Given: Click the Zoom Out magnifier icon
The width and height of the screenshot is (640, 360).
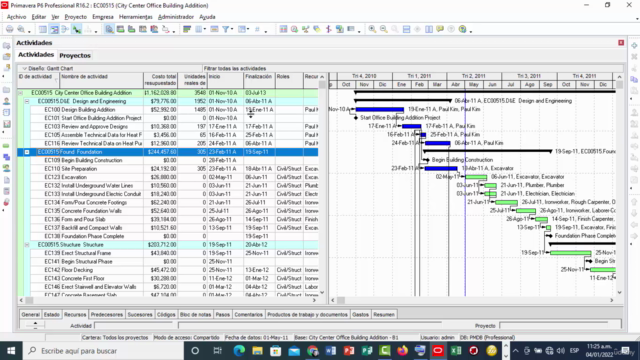Looking at the screenshot, I should (384, 29).
